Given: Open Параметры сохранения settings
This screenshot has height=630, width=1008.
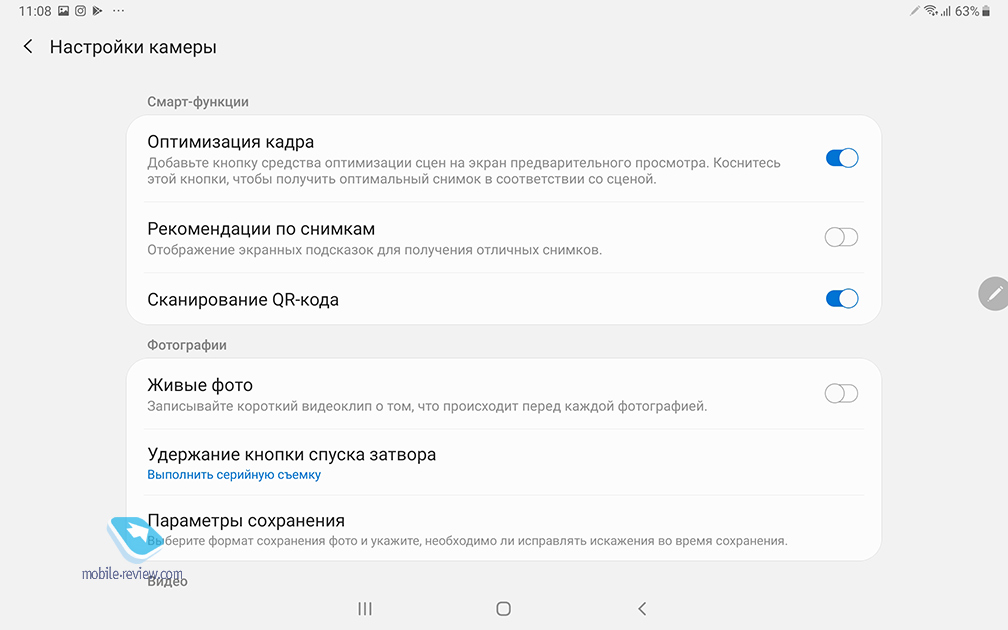Looking at the screenshot, I should click(503, 529).
